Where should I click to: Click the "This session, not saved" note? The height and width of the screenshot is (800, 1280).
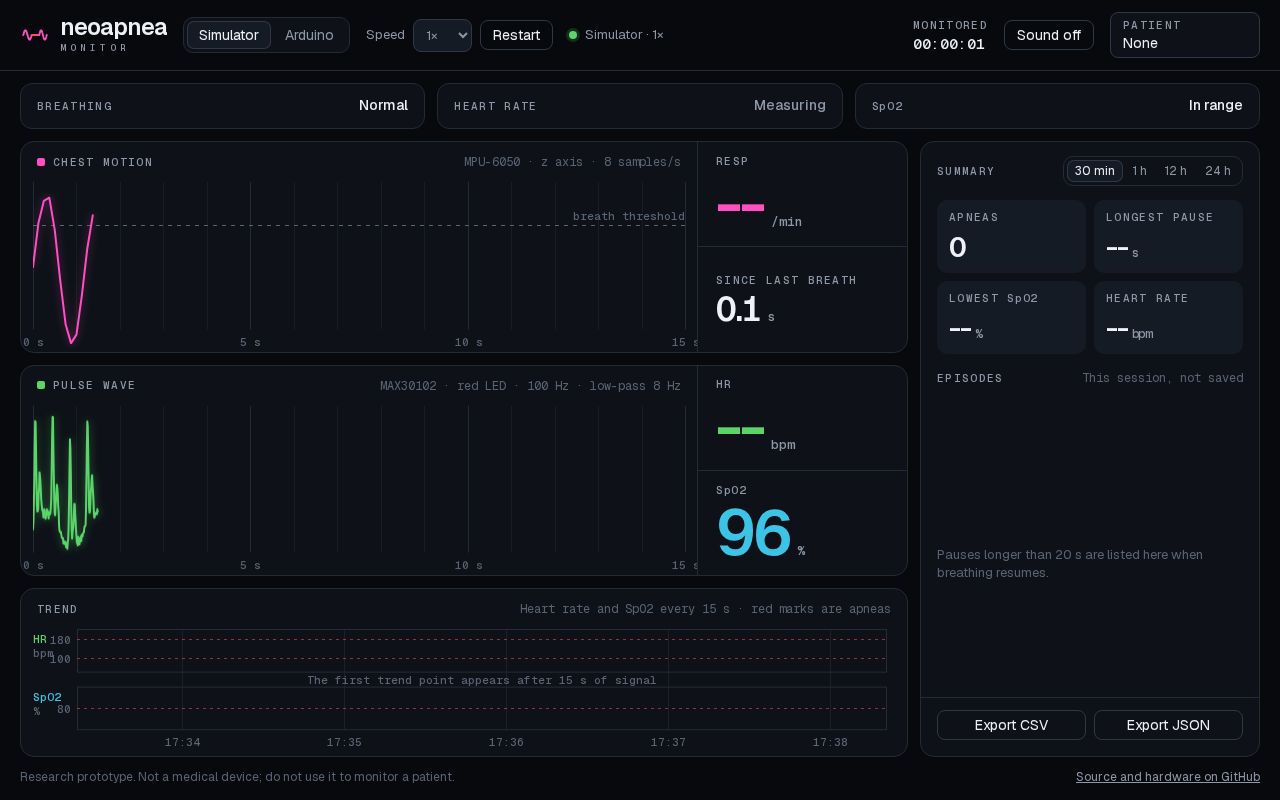click(1163, 378)
